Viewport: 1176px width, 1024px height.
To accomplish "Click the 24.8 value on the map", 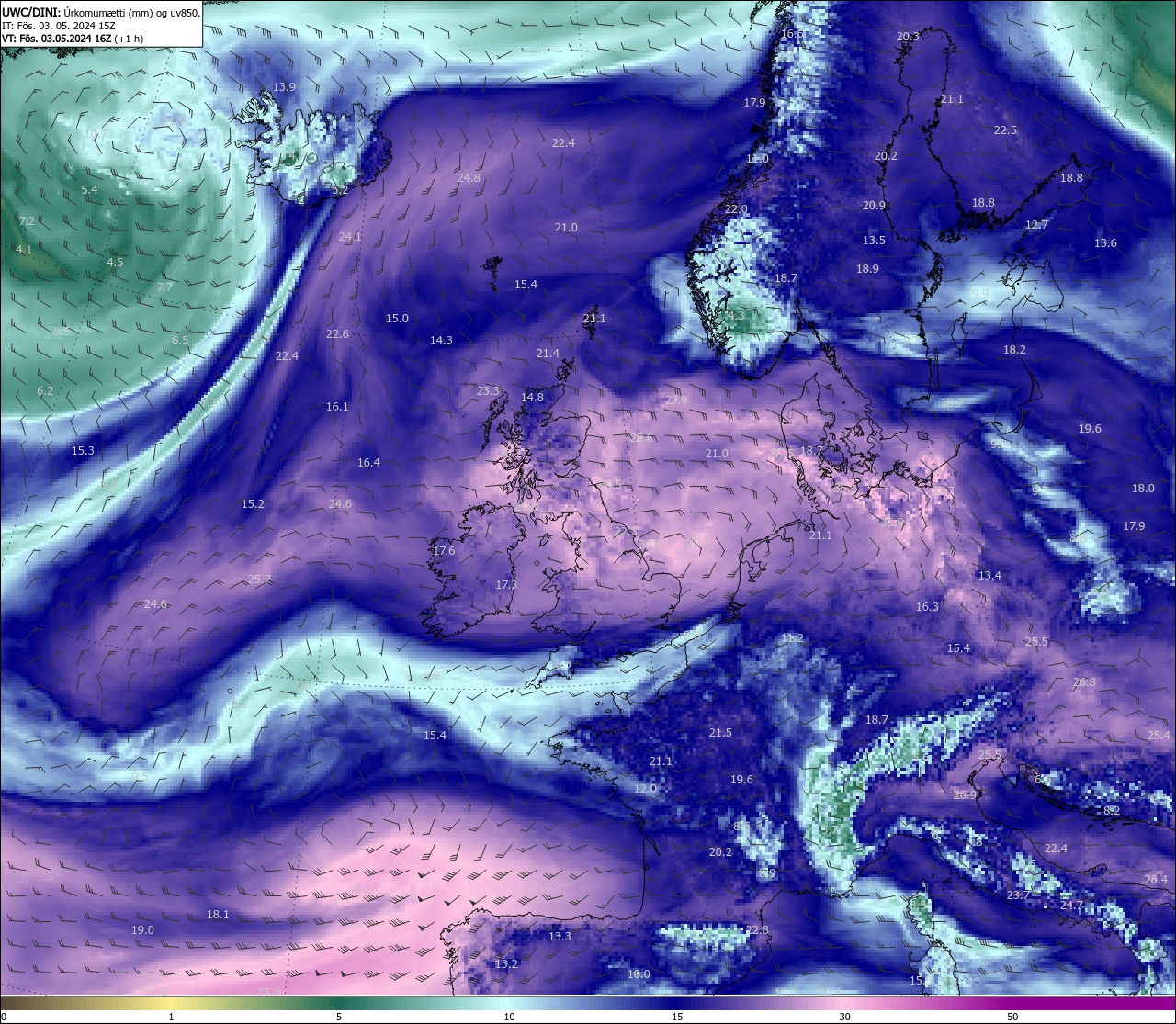I will click(469, 178).
